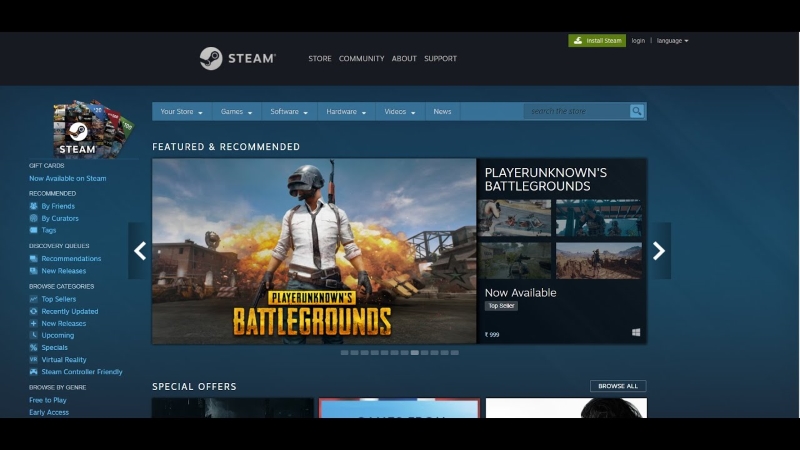
Task: Expand the Games dropdown
Action: 236,111
